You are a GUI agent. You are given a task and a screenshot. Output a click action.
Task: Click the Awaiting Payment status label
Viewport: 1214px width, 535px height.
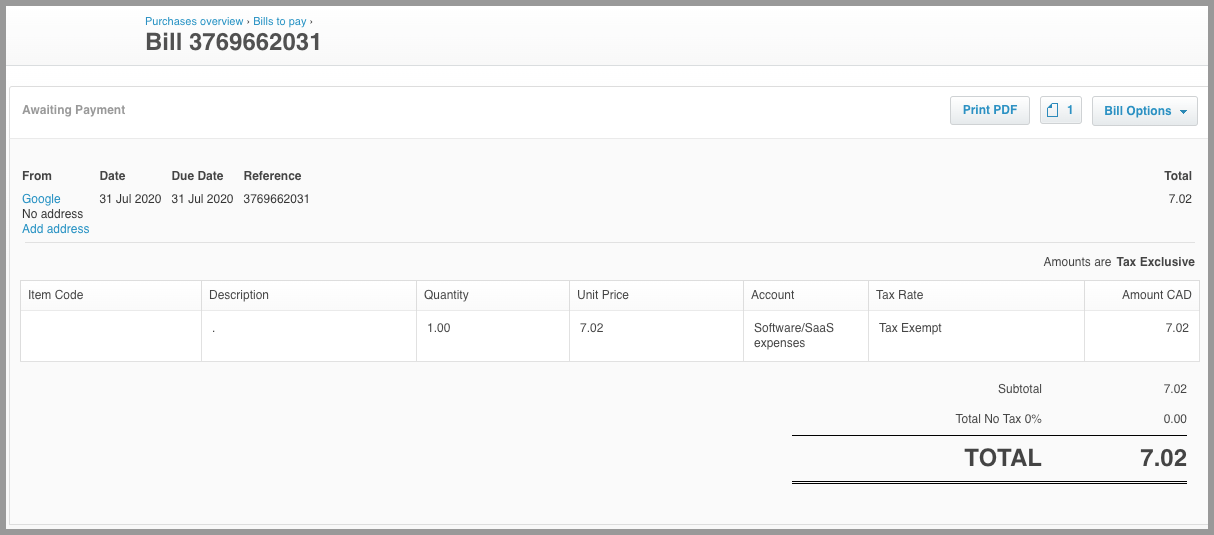[74, 110]
